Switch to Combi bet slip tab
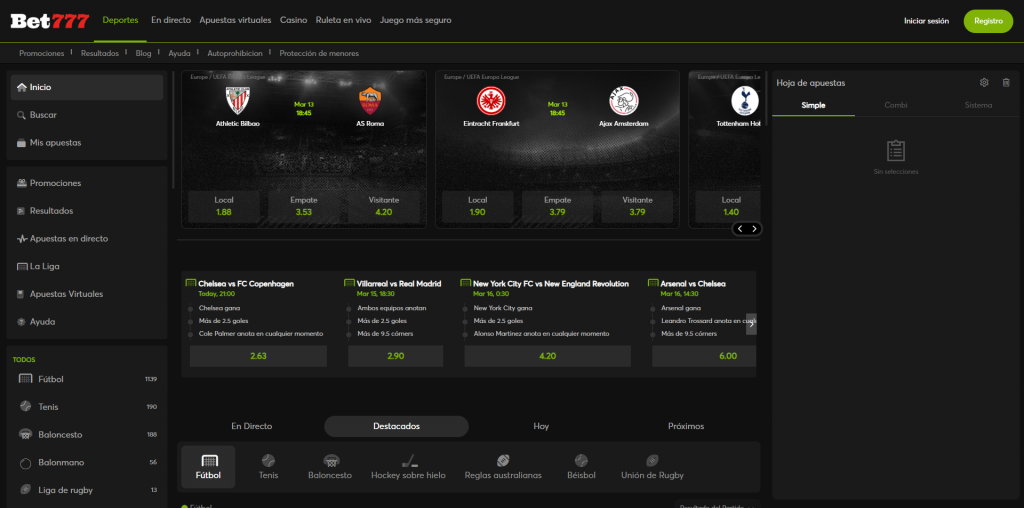Screen dimensions: 1024x508 pos(895,105)
